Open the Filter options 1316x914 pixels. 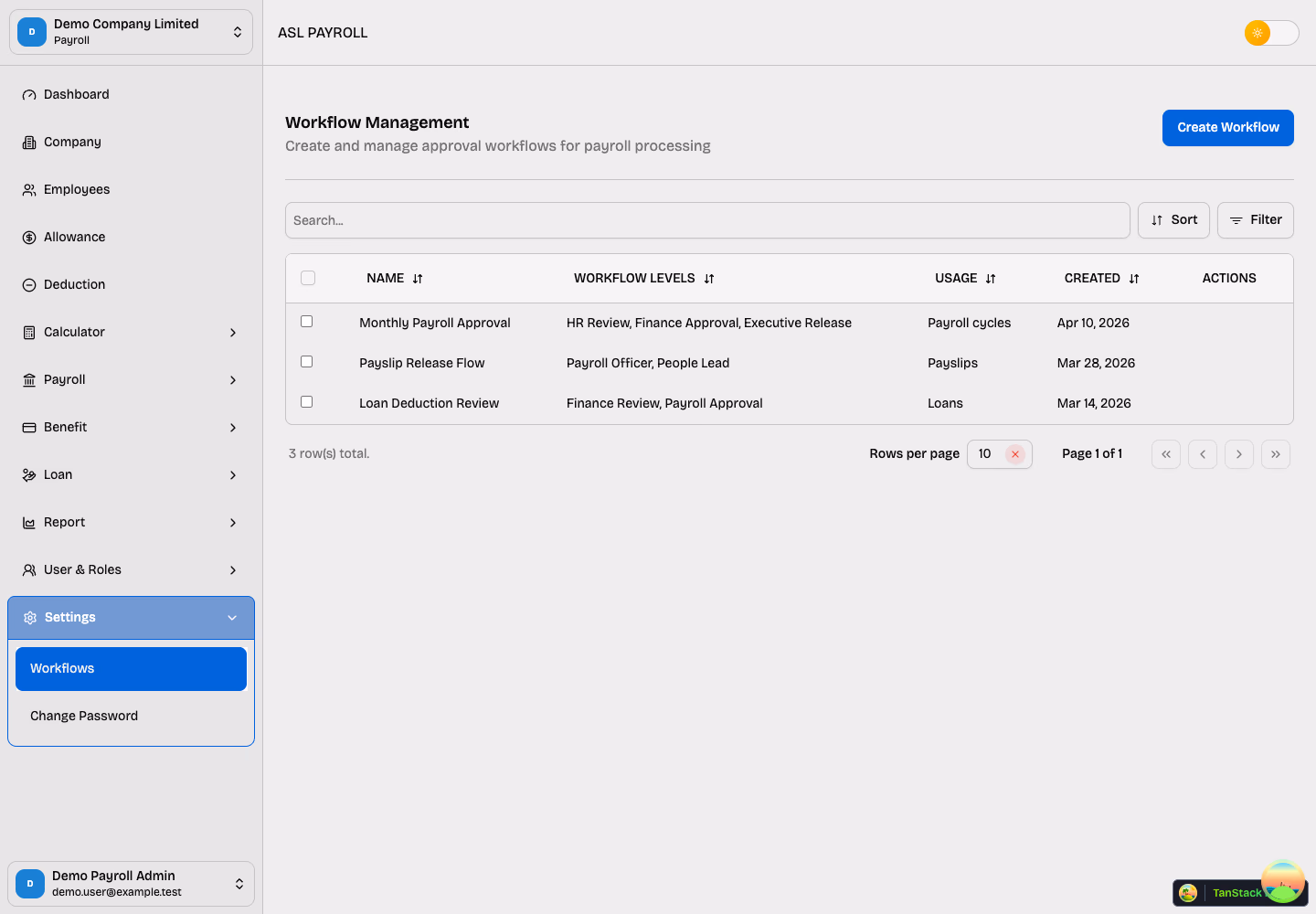(1255, 219)
